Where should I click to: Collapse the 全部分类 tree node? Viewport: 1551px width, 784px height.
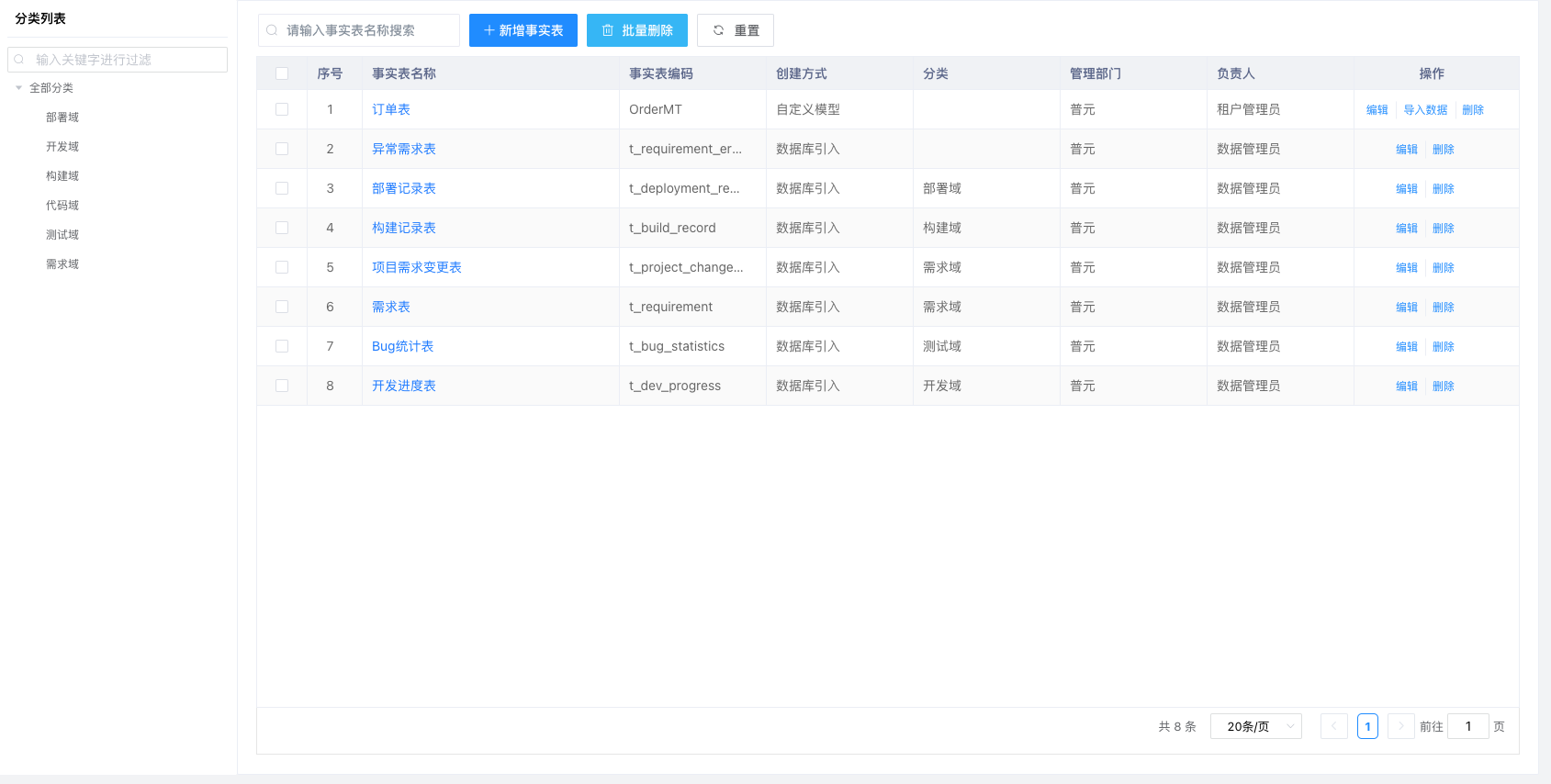pyautogui.click(x=18, y=88)
